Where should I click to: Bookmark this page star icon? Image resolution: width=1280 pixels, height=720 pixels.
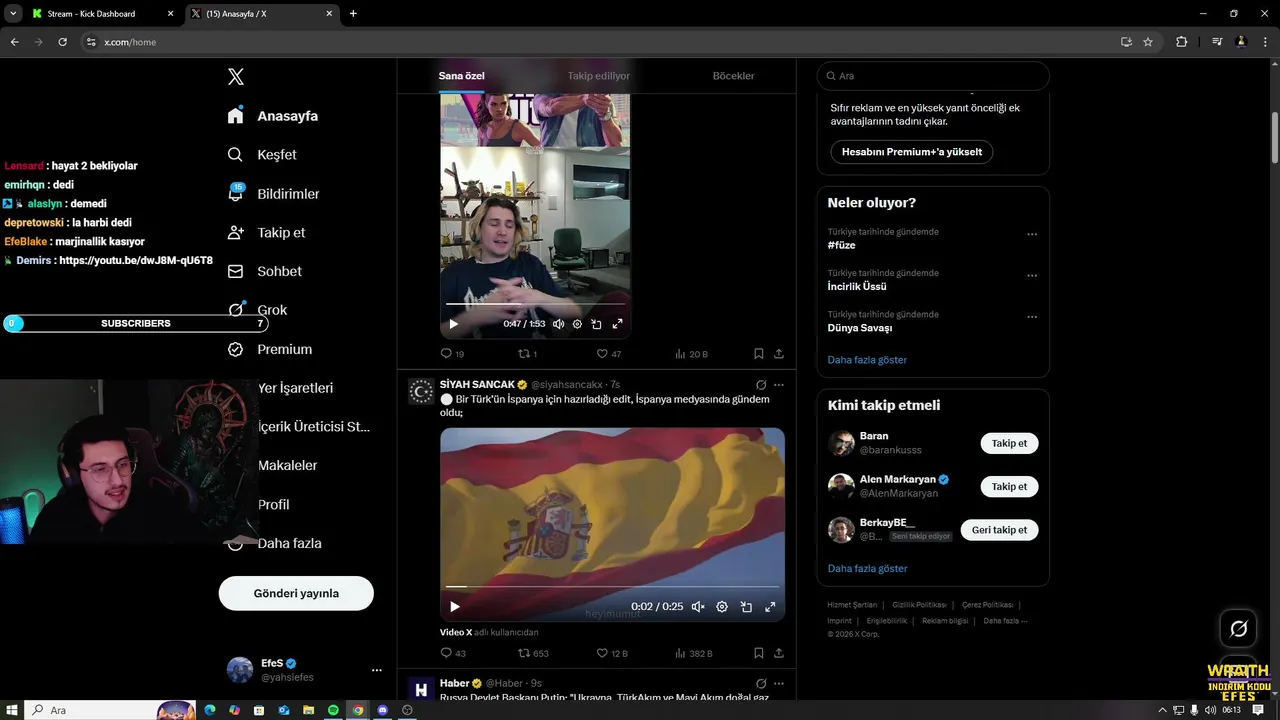[x=1148, y=42]
